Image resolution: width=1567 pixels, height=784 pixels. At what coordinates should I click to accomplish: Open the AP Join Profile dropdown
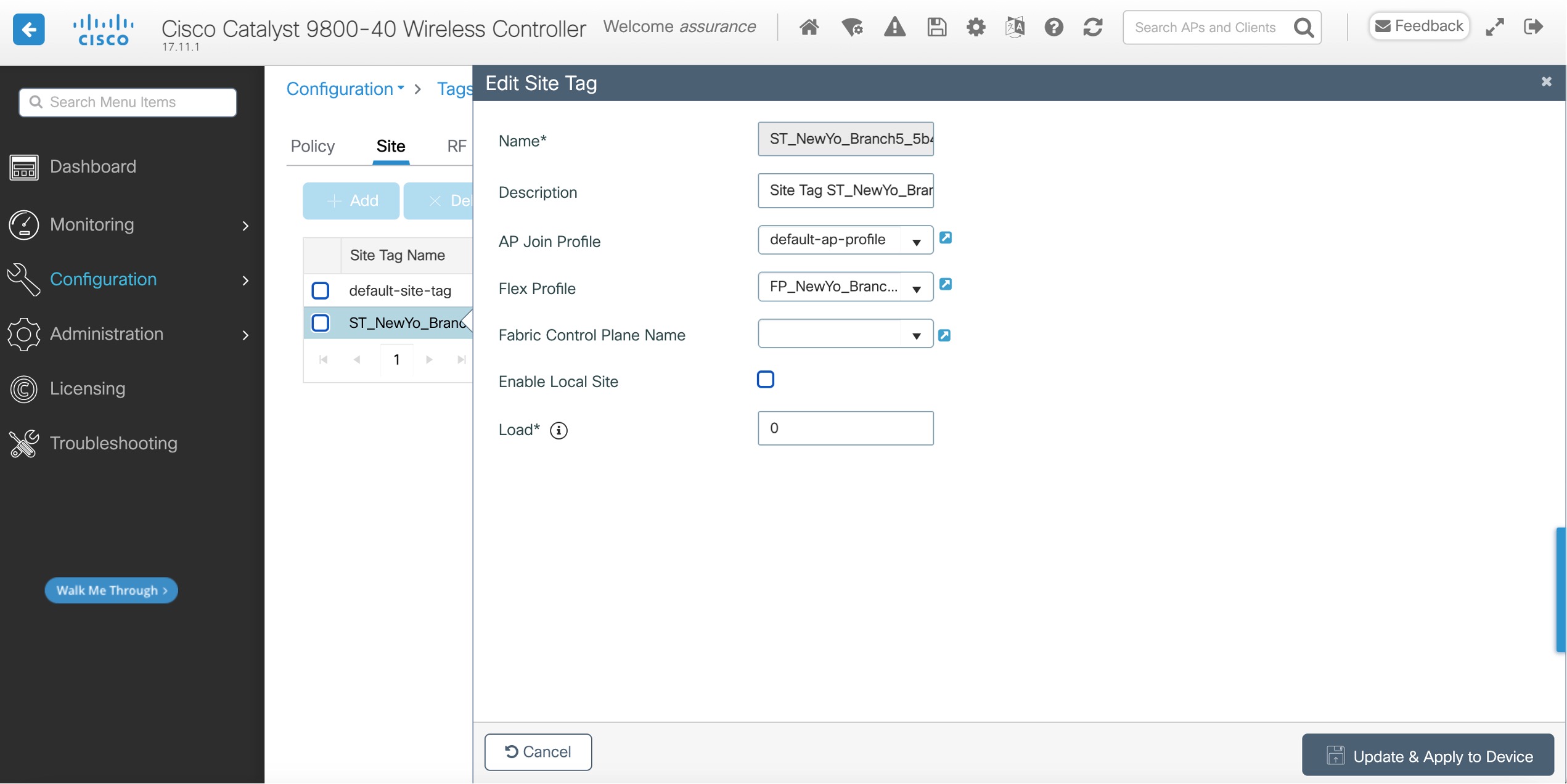click(845, 240)
